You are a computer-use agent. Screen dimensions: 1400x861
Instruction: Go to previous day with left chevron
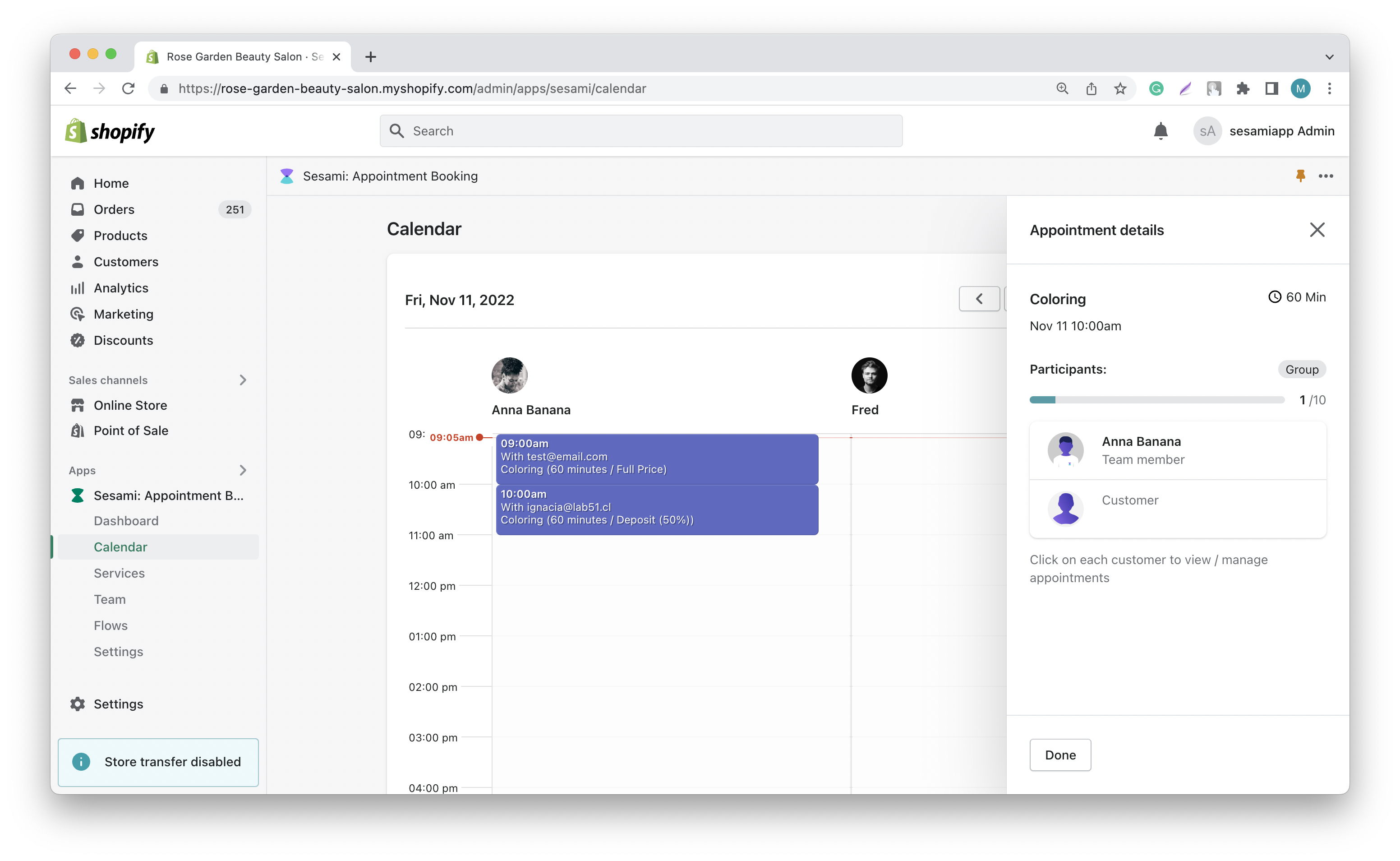click(x=979, y=299)
